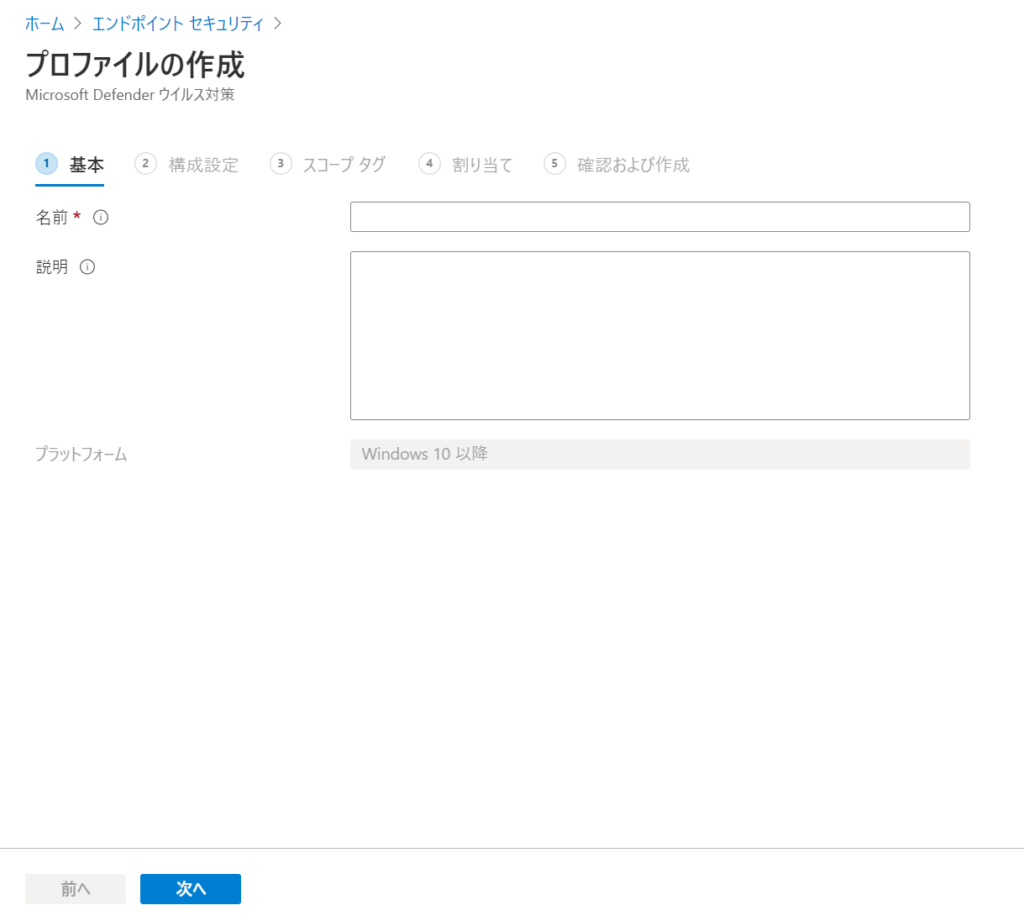
Task: Switch to the 構成設定 tab
Action: (187, 165)
